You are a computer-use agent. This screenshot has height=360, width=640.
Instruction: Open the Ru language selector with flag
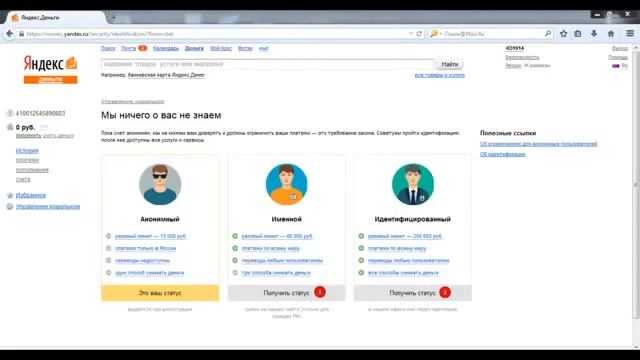(x=620, y=66)
